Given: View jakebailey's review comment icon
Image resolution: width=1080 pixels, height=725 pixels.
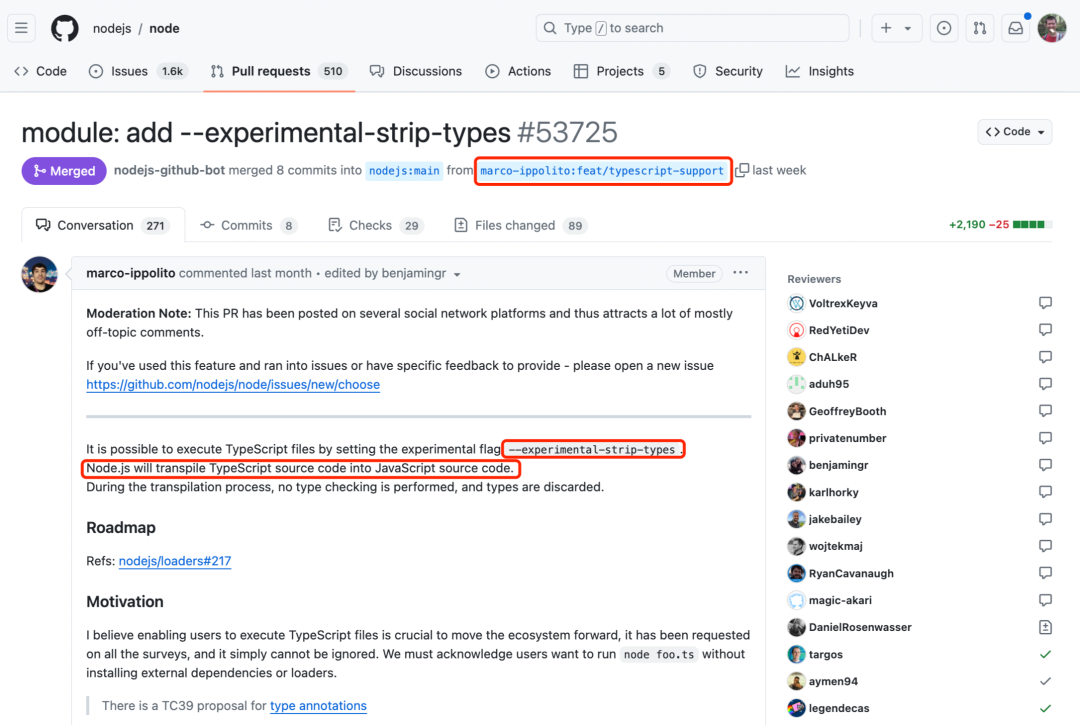Looking at the screenshot, I should [x=1045, y=518].
